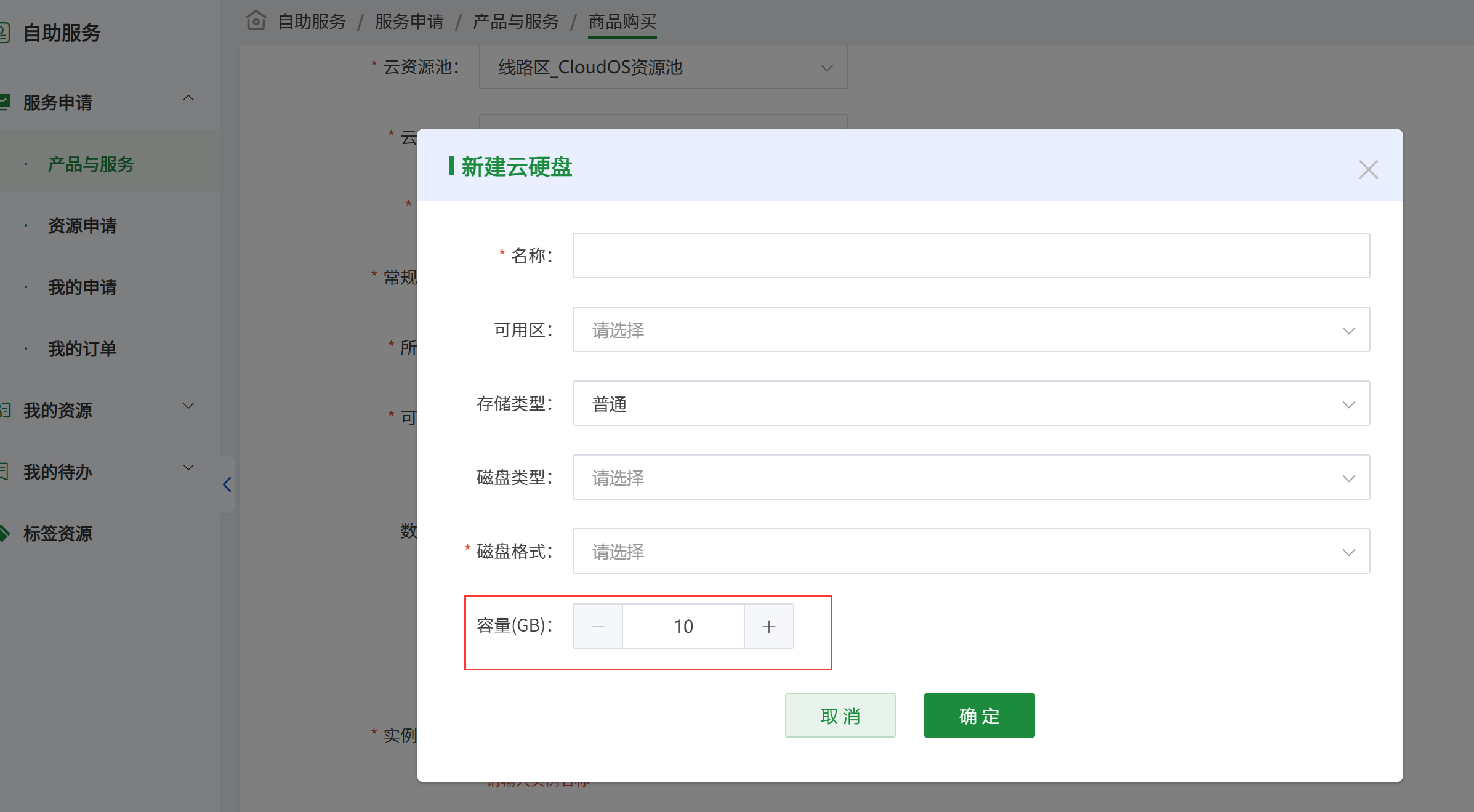Open 我的申请 in the sidebar
The height and width of the screenshot is (812, 1474).
point(83,287)
